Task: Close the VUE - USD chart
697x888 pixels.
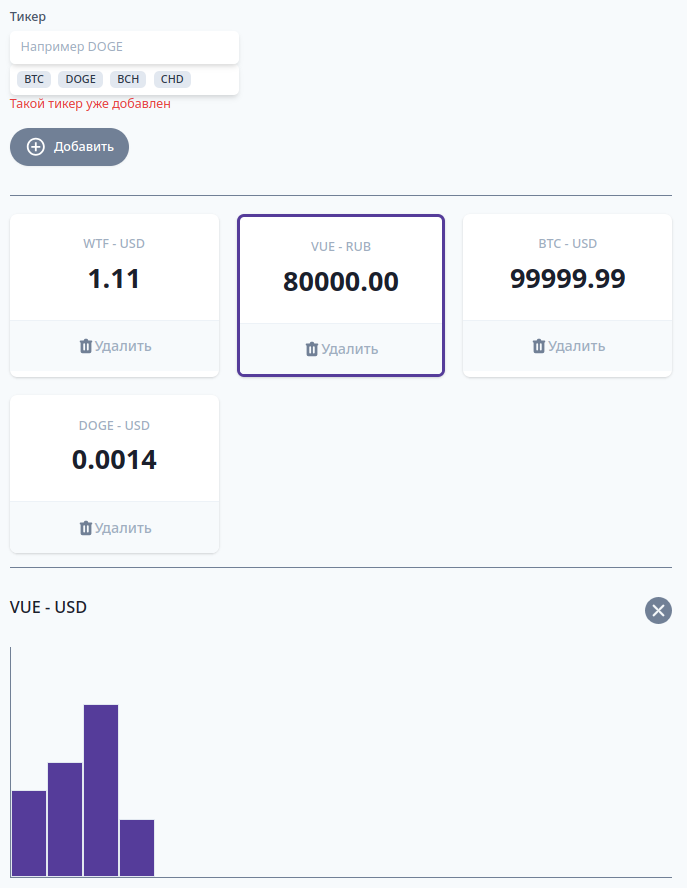Action: (658, 610)
